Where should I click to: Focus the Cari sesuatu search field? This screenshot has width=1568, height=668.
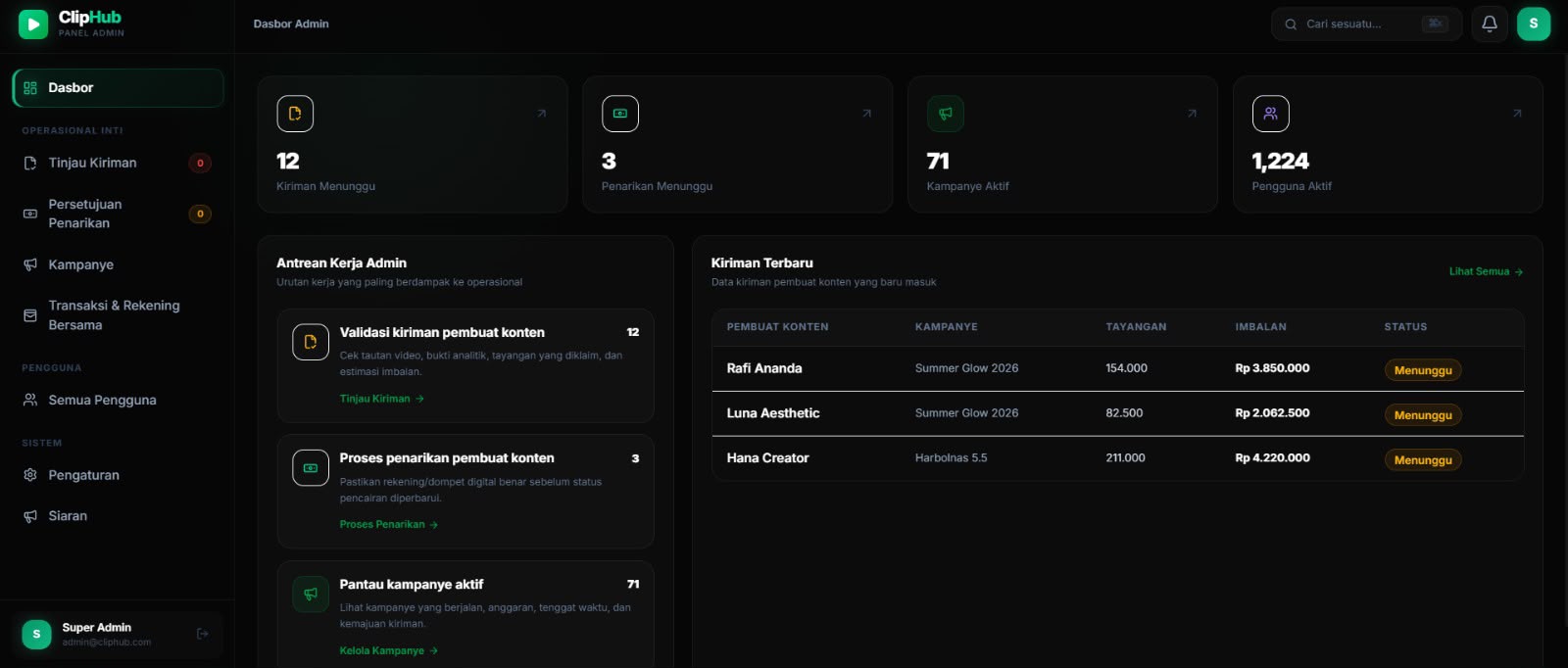click(1366, 24)
